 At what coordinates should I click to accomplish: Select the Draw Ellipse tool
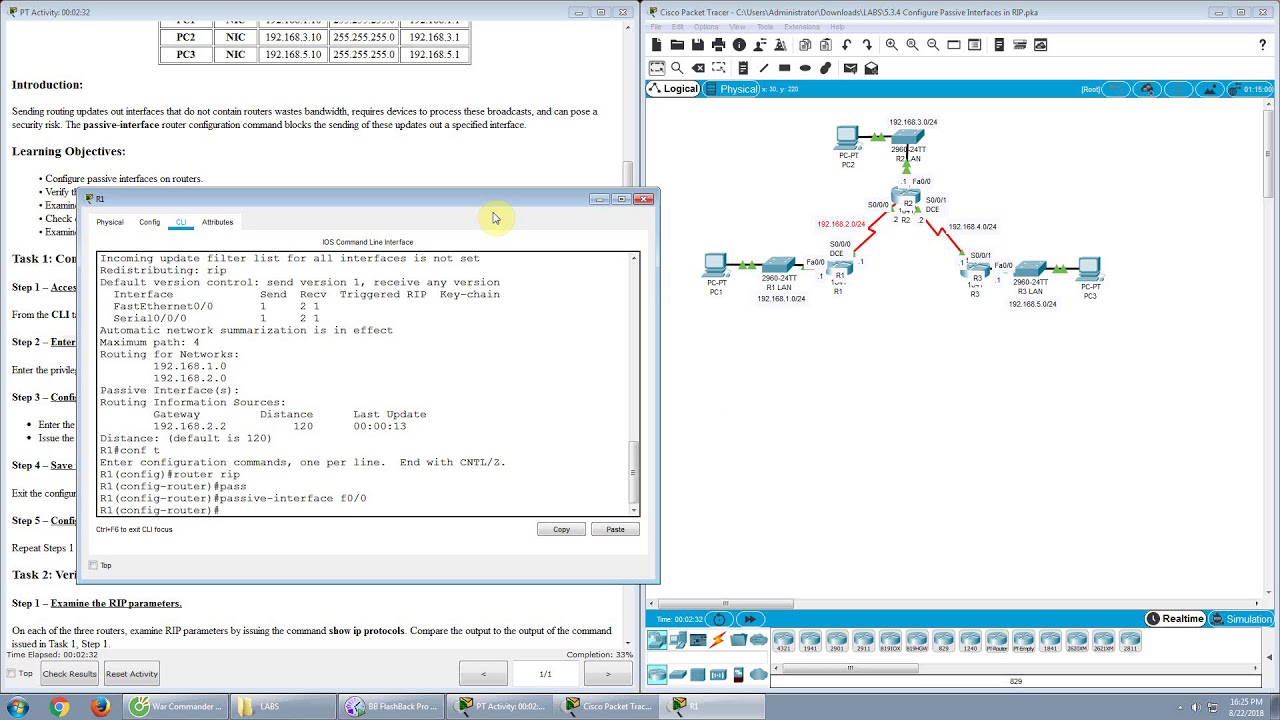tap(805, 68)
